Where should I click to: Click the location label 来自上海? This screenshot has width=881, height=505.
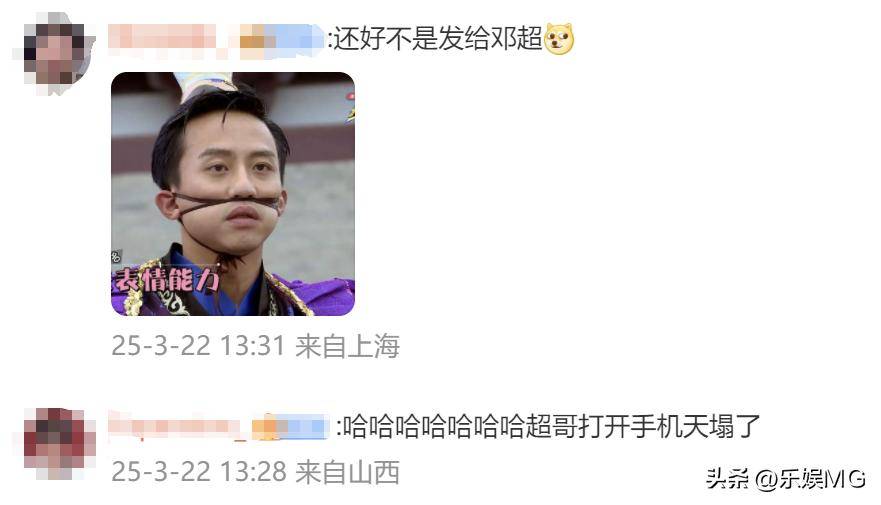[347, 346]
